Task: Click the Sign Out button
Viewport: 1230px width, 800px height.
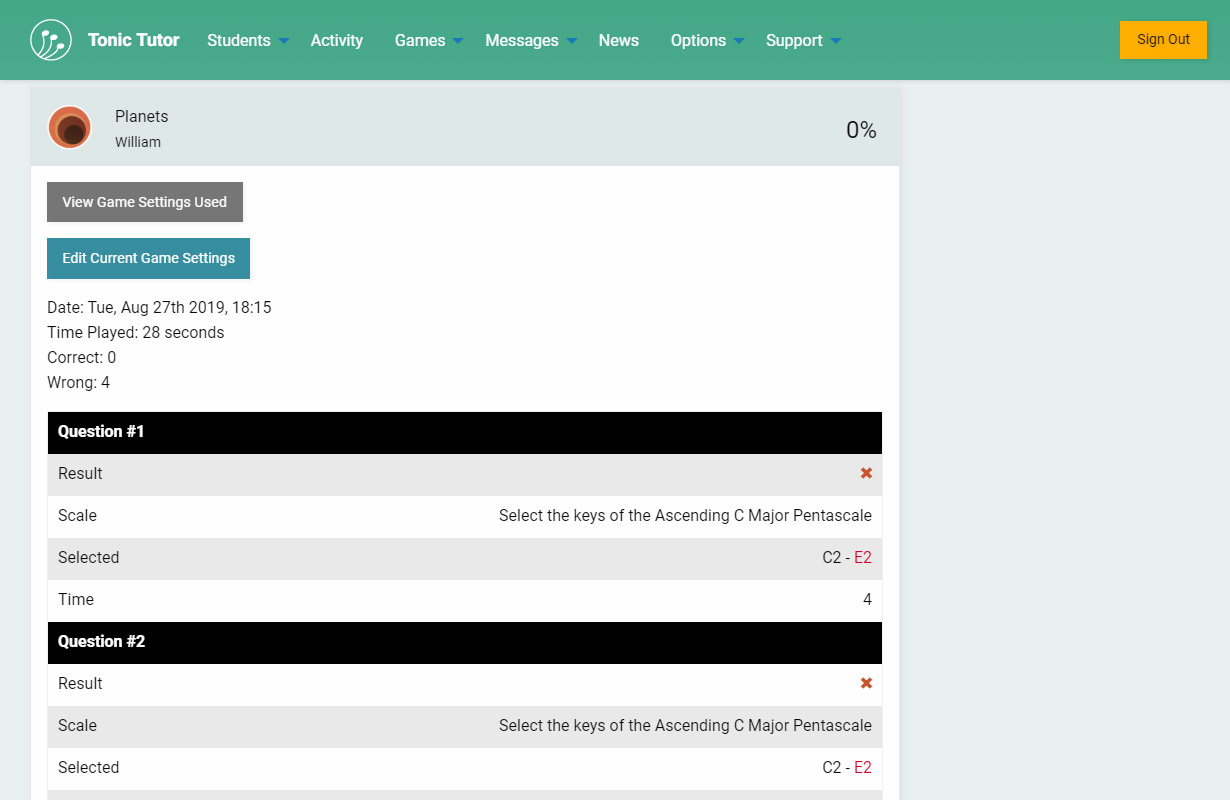Action: coord(1163,40)
